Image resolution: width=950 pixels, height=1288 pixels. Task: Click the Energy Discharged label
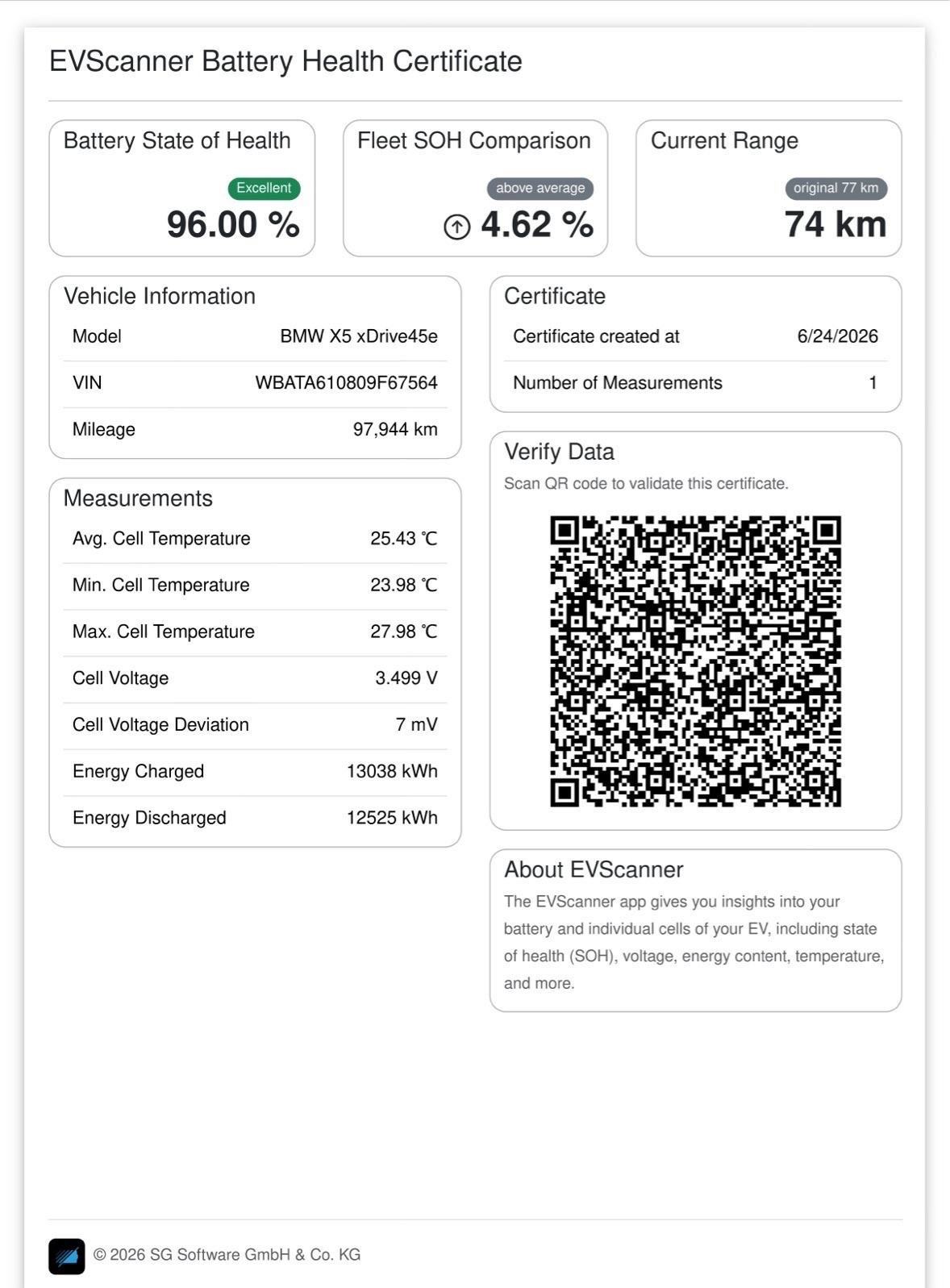pyautogui.click(x=149, y=818)
